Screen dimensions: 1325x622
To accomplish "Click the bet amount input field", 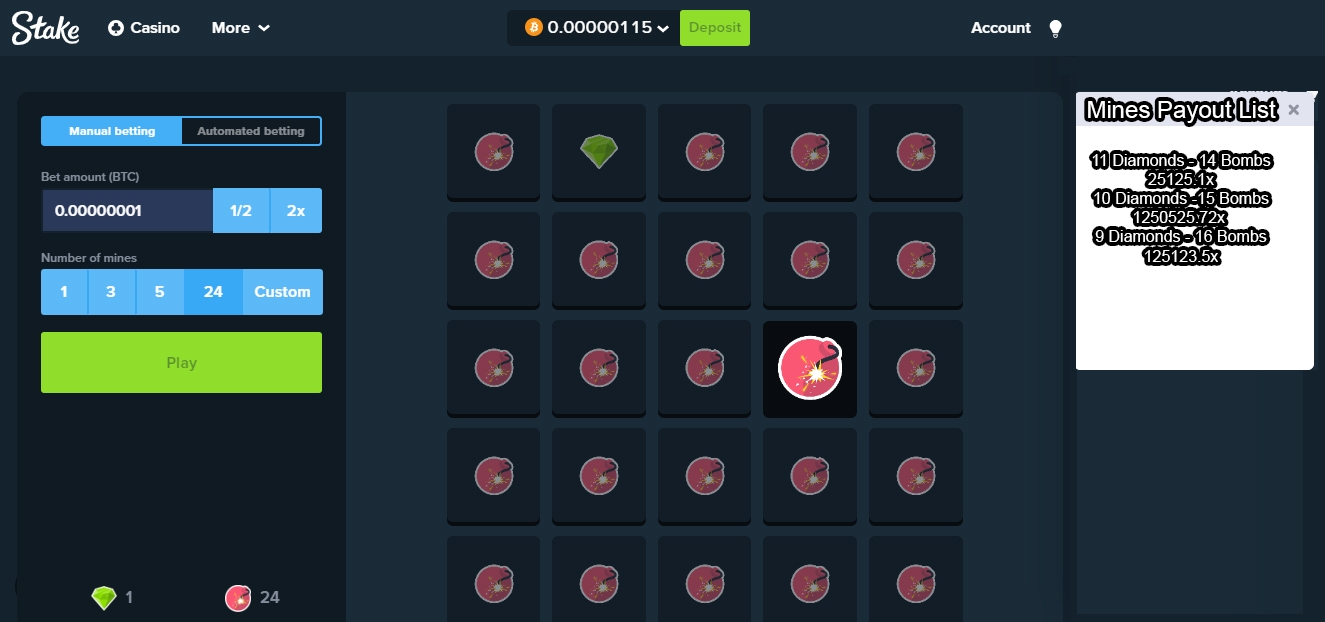I will [x=127, y=211].
